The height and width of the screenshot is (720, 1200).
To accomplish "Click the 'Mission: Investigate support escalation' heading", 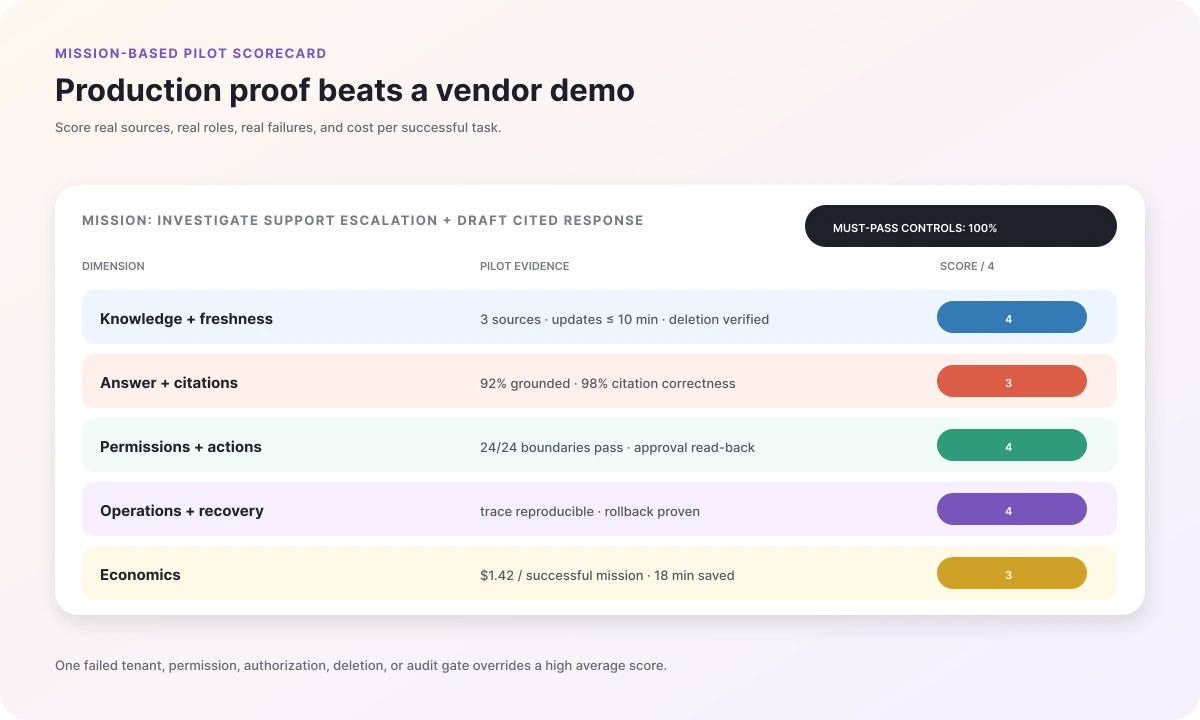I will pyautogui.click(x=363, y=220).
